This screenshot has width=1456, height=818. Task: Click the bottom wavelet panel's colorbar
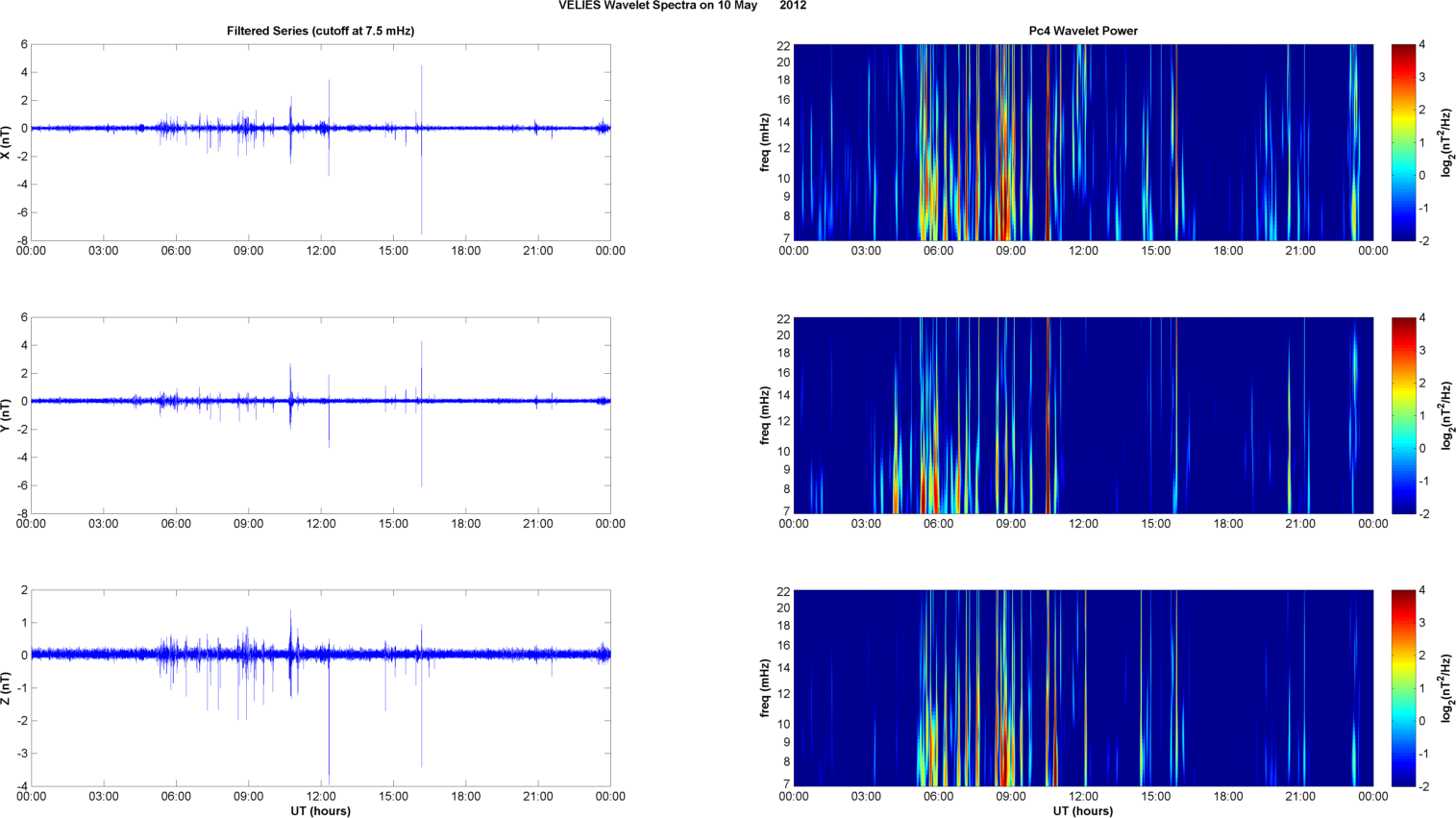point(1403,688)
